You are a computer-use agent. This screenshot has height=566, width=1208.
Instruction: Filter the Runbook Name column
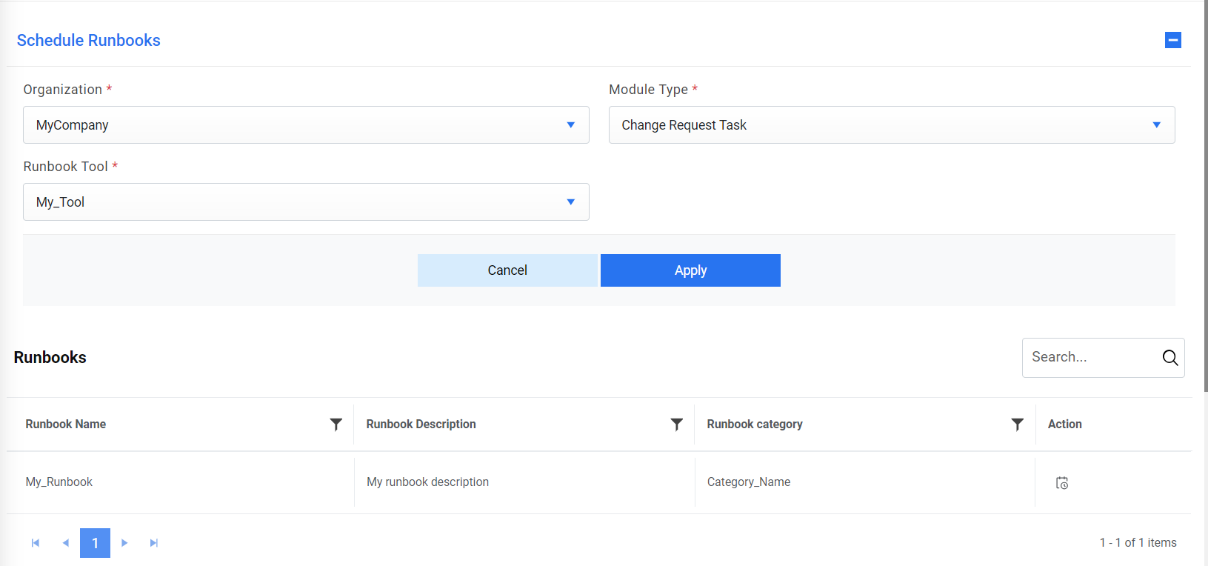(336, 424)
